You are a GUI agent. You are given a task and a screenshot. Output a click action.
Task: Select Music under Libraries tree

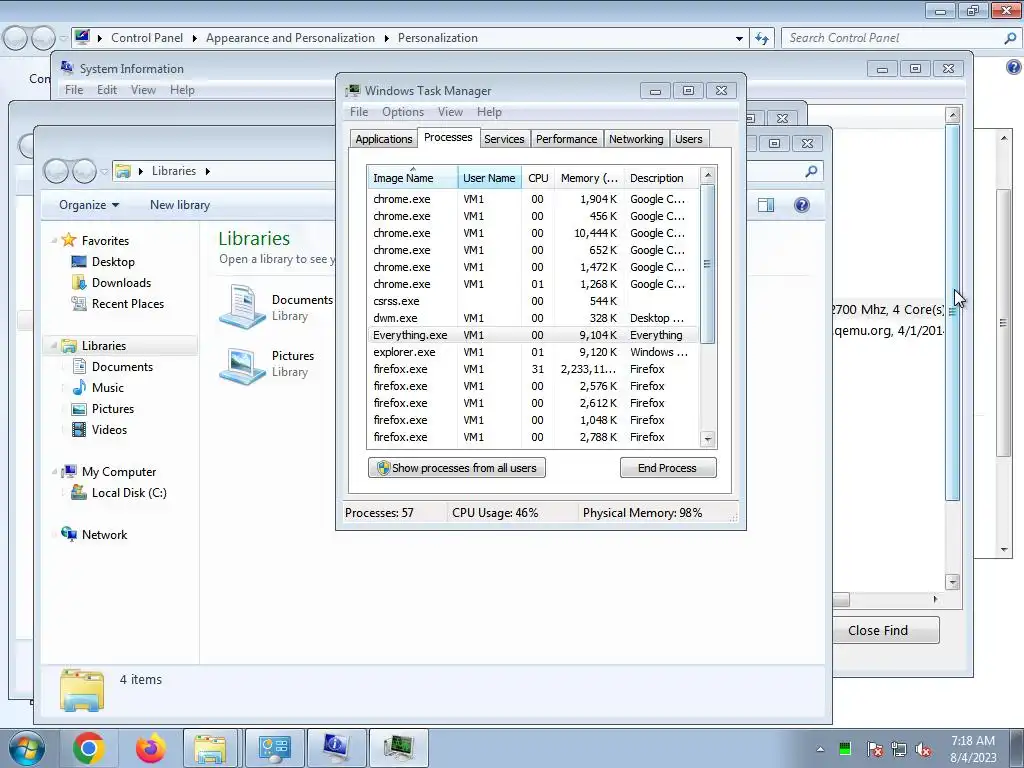tap(108, 388)
